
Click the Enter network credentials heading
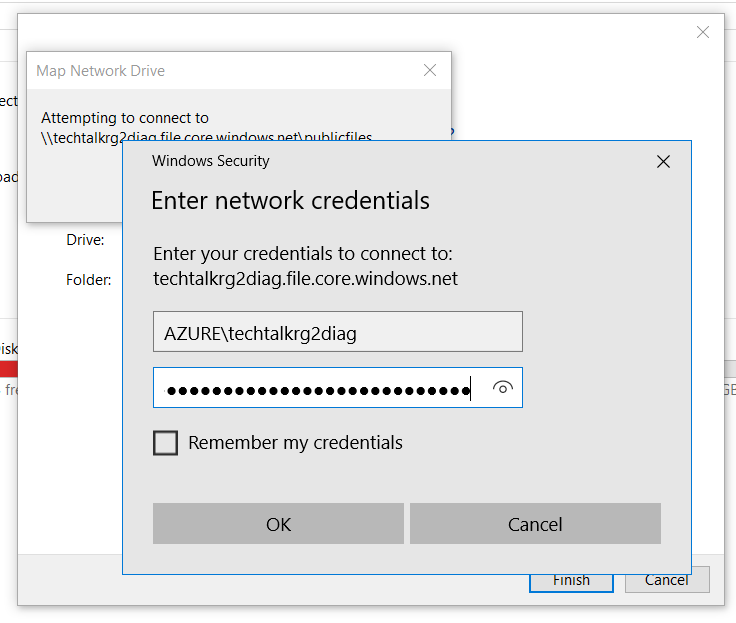click(x=290, y=201)
